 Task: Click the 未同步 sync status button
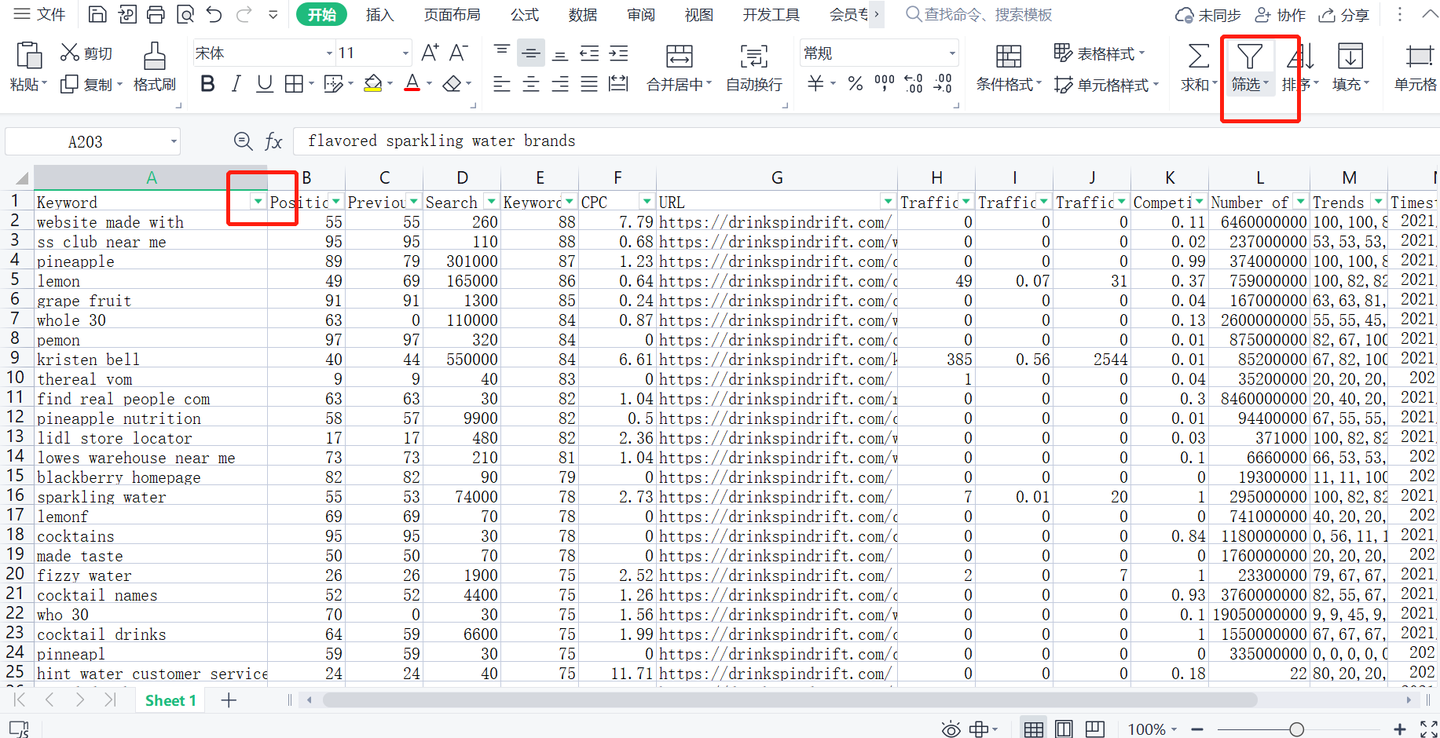1207,15
